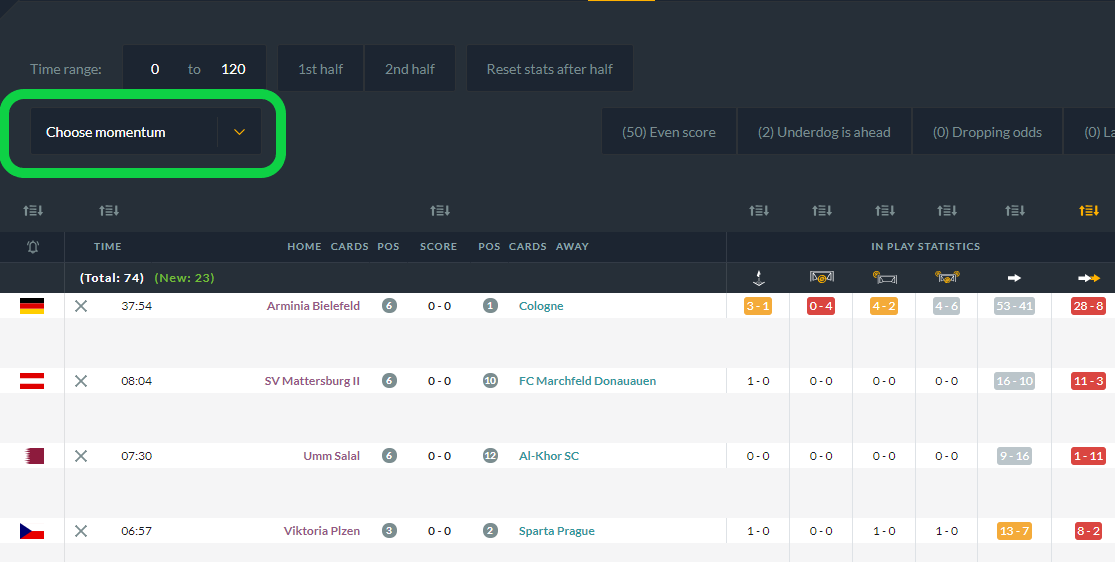
Task: Remove the Arminia Bielefeld match with X
Action: 81,306
